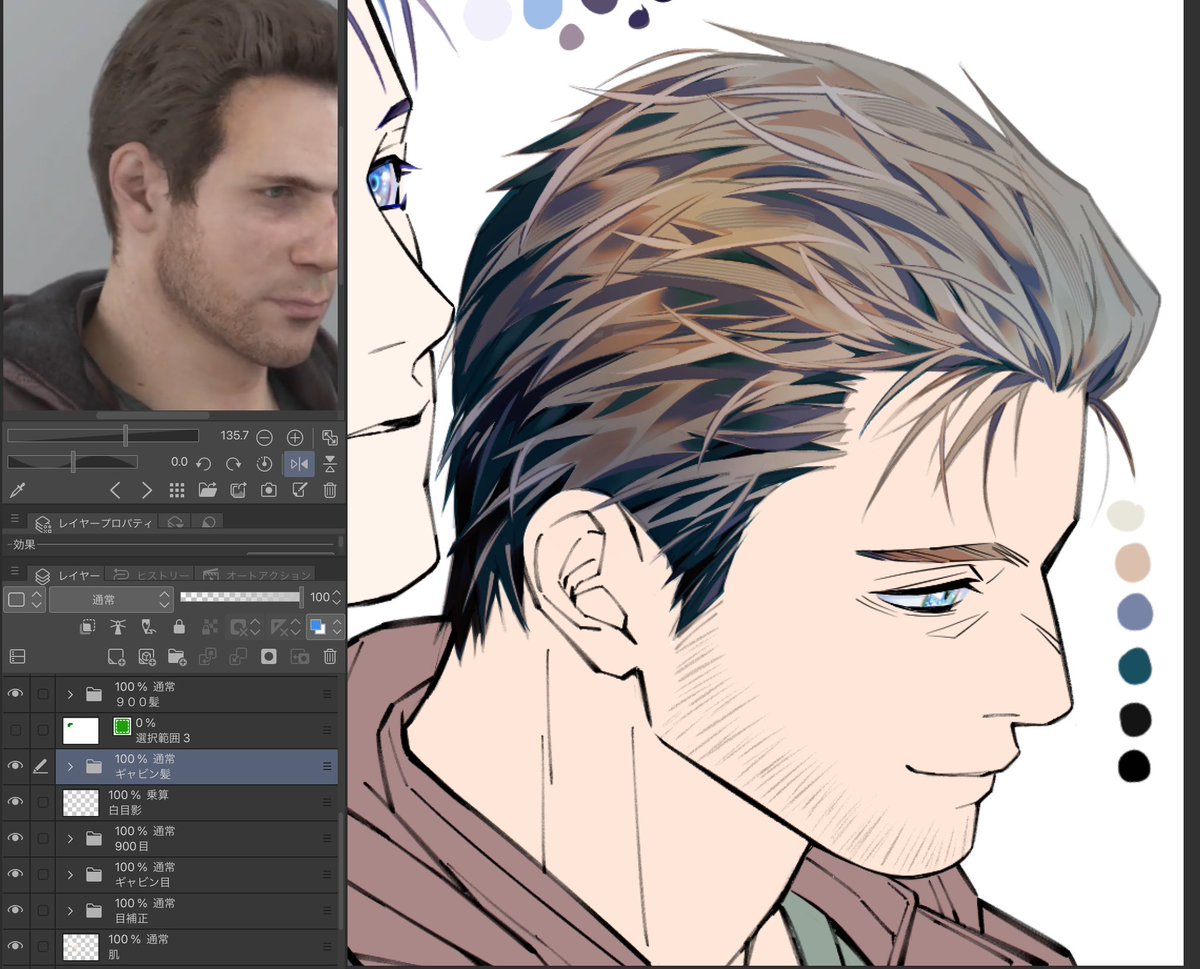Rotate sub view image right

tap(233, 464)
